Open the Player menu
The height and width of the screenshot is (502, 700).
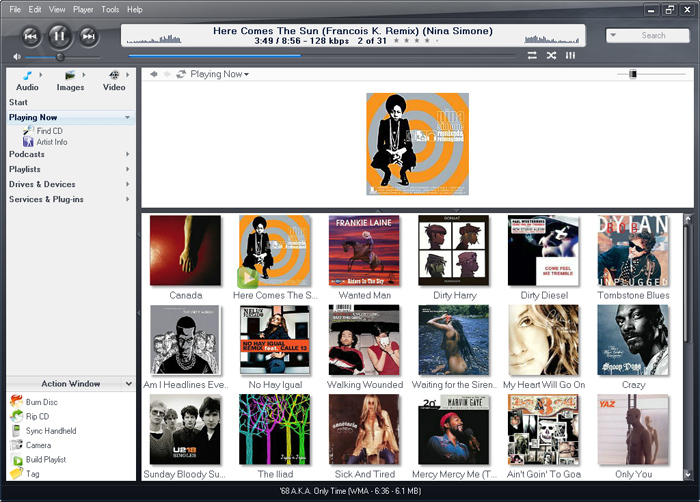point(83,9)
